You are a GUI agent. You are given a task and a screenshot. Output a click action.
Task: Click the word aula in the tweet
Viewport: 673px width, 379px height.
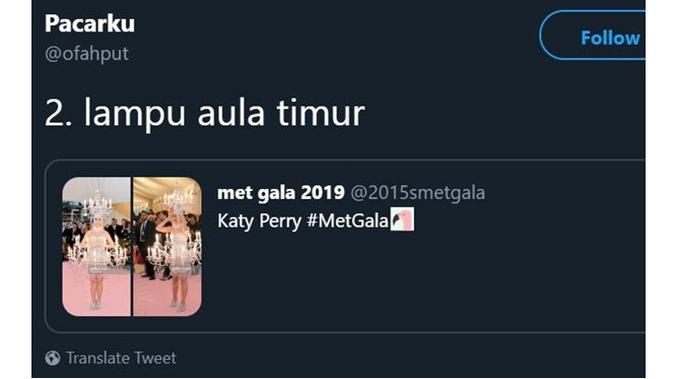tap(231, 113)
